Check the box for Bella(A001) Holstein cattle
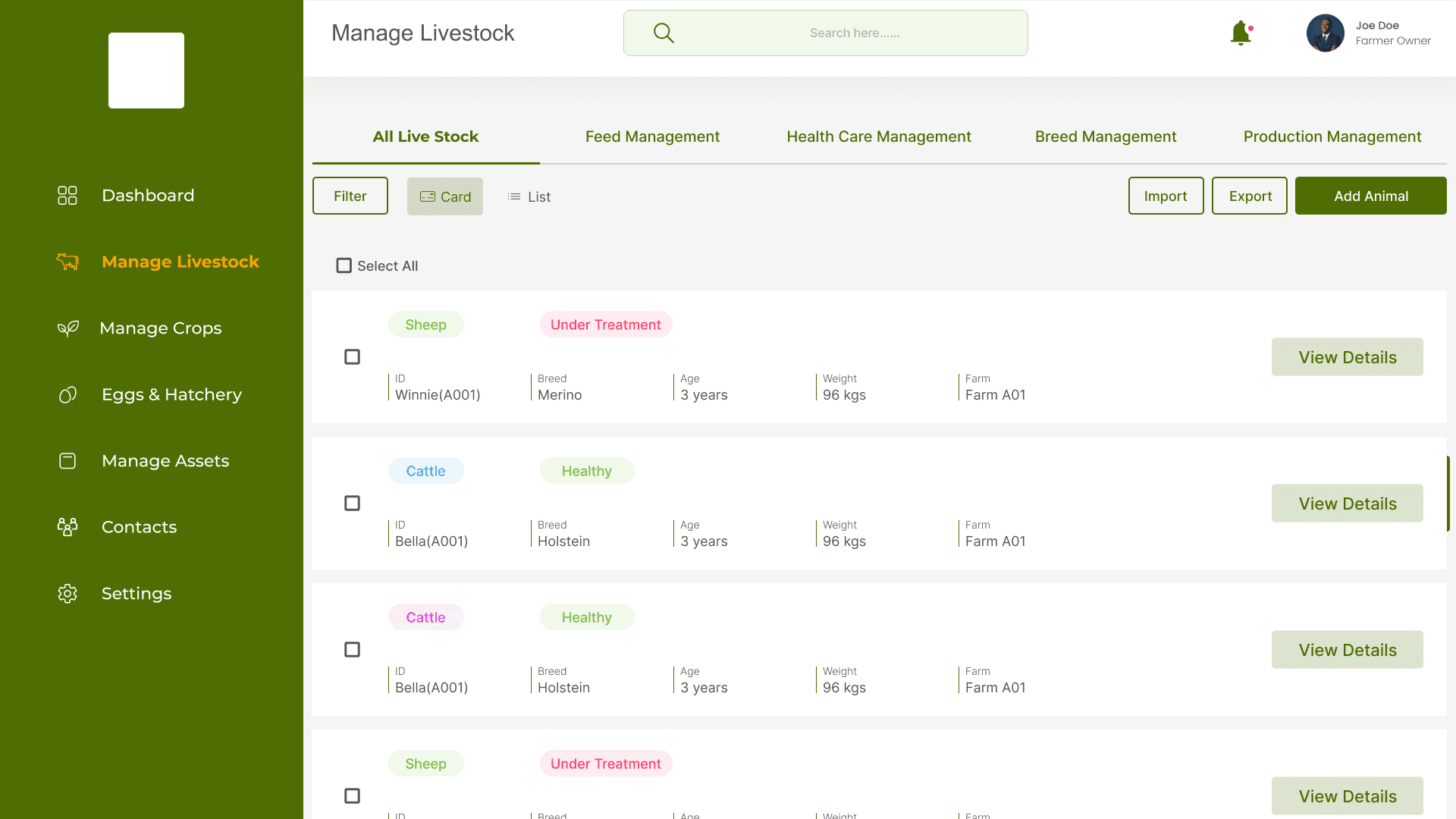 click(352, 503)
